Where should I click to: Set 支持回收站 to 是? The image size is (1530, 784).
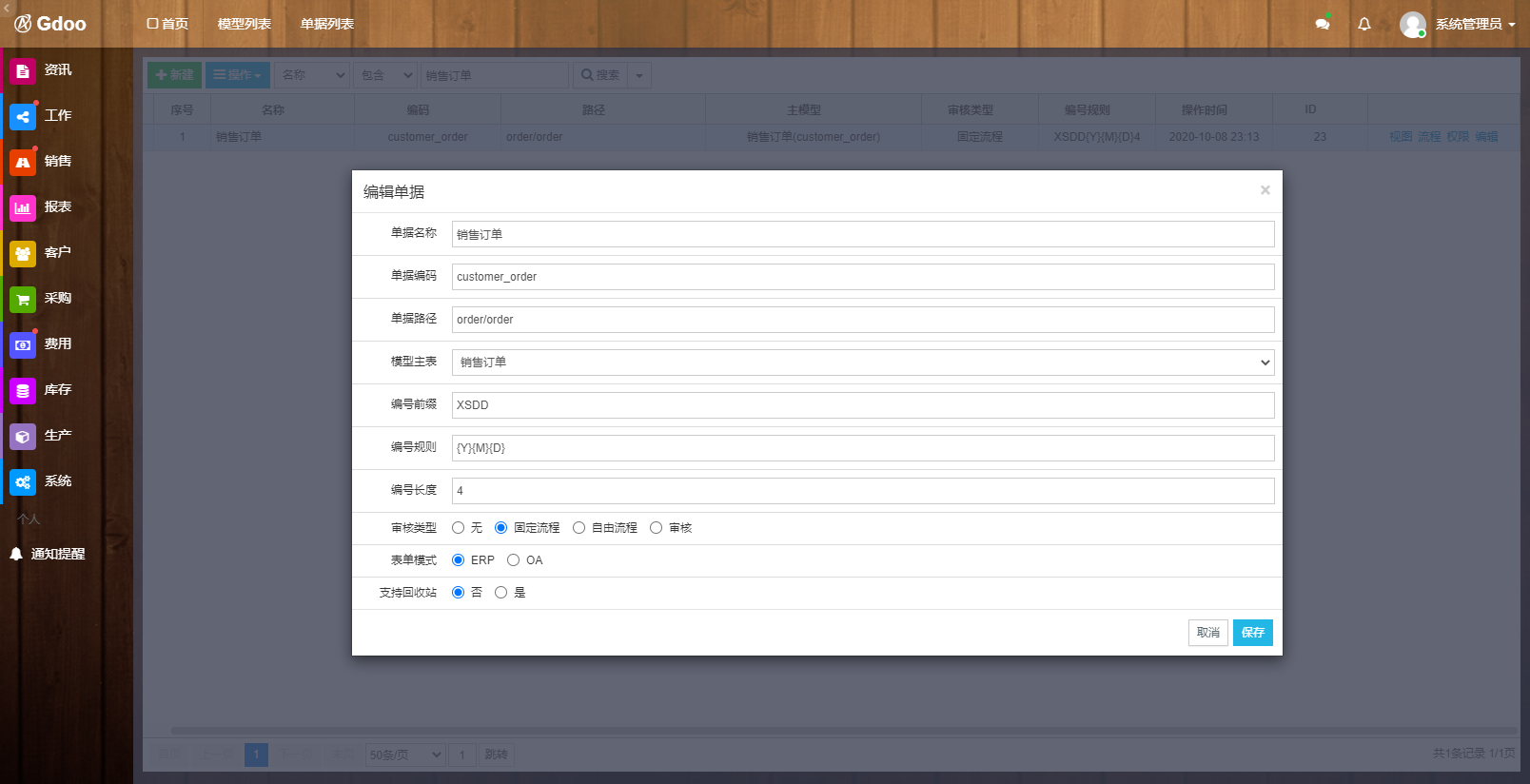(500, 593)
